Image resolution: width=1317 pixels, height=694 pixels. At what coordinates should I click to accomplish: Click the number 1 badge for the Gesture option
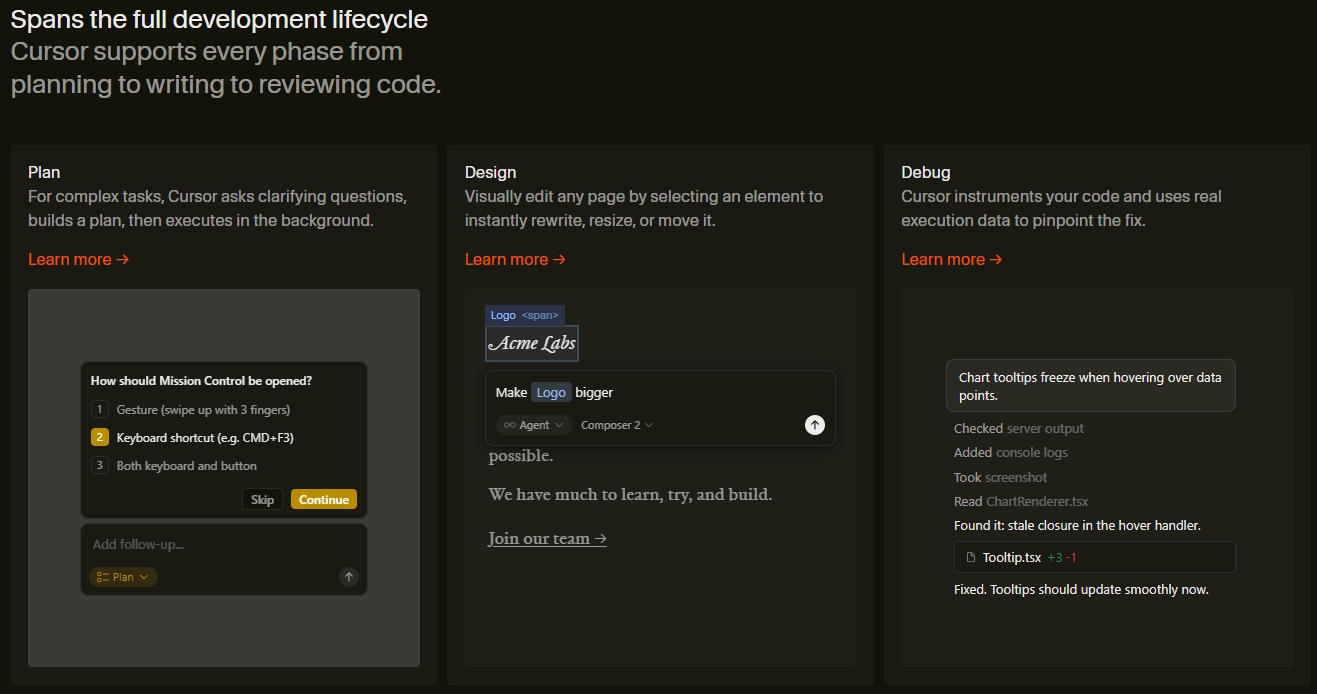tap(99, 409)
